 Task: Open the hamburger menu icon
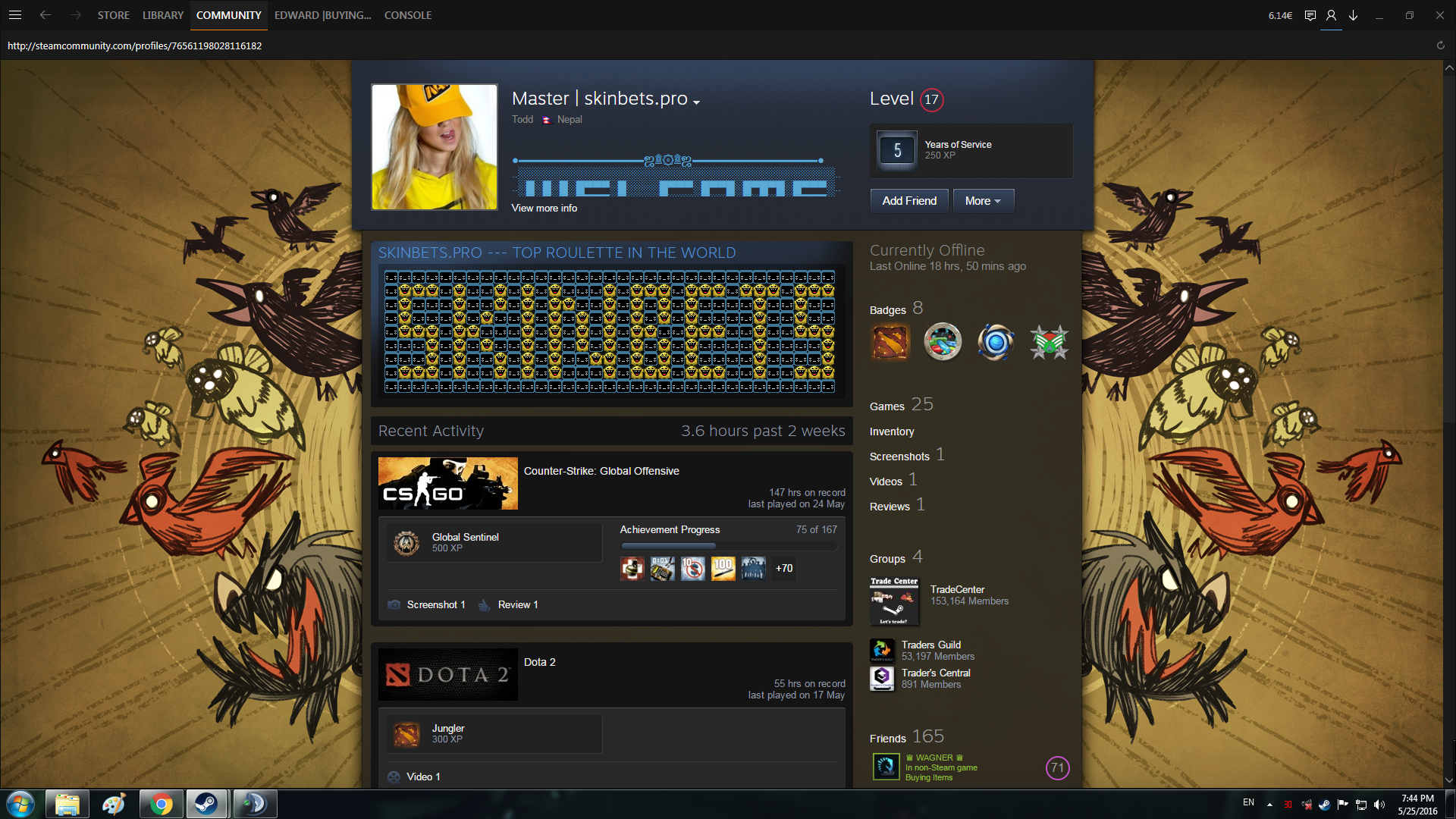pyautogui.click(x=15, y=15)
